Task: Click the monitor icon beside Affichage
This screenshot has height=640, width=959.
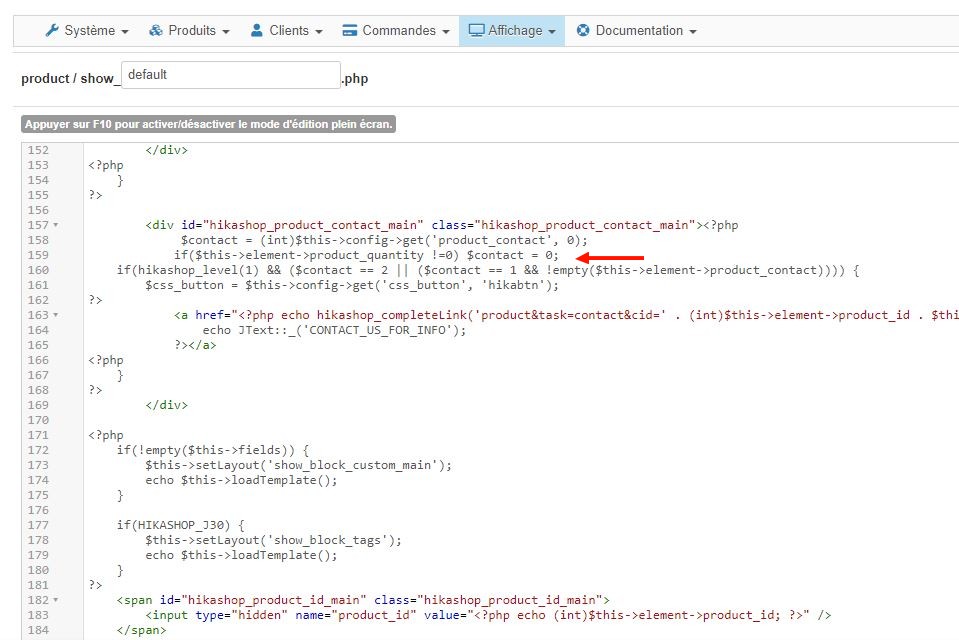Action: coord(476,31)
